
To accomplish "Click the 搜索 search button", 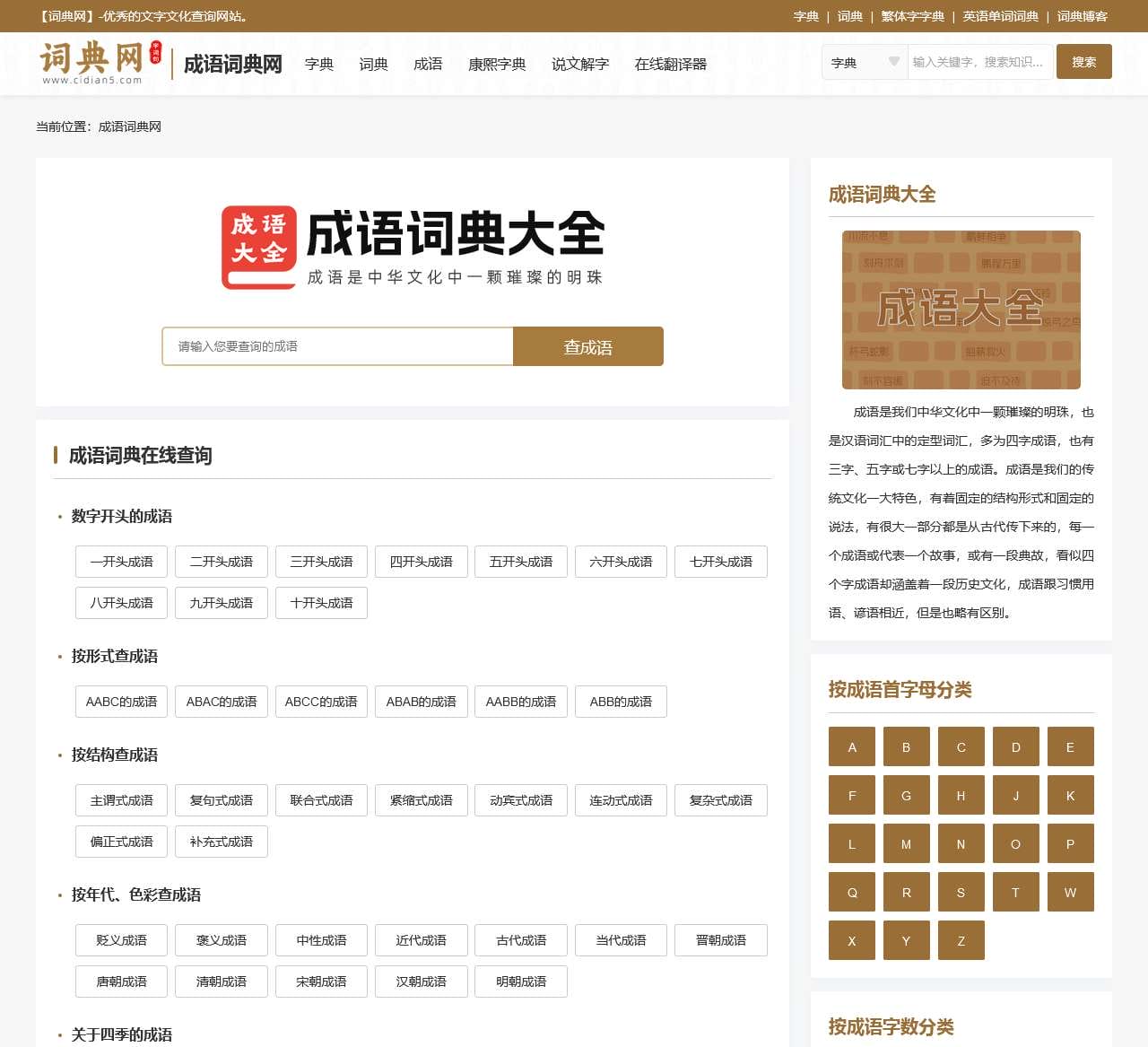I will point(1083,61).
